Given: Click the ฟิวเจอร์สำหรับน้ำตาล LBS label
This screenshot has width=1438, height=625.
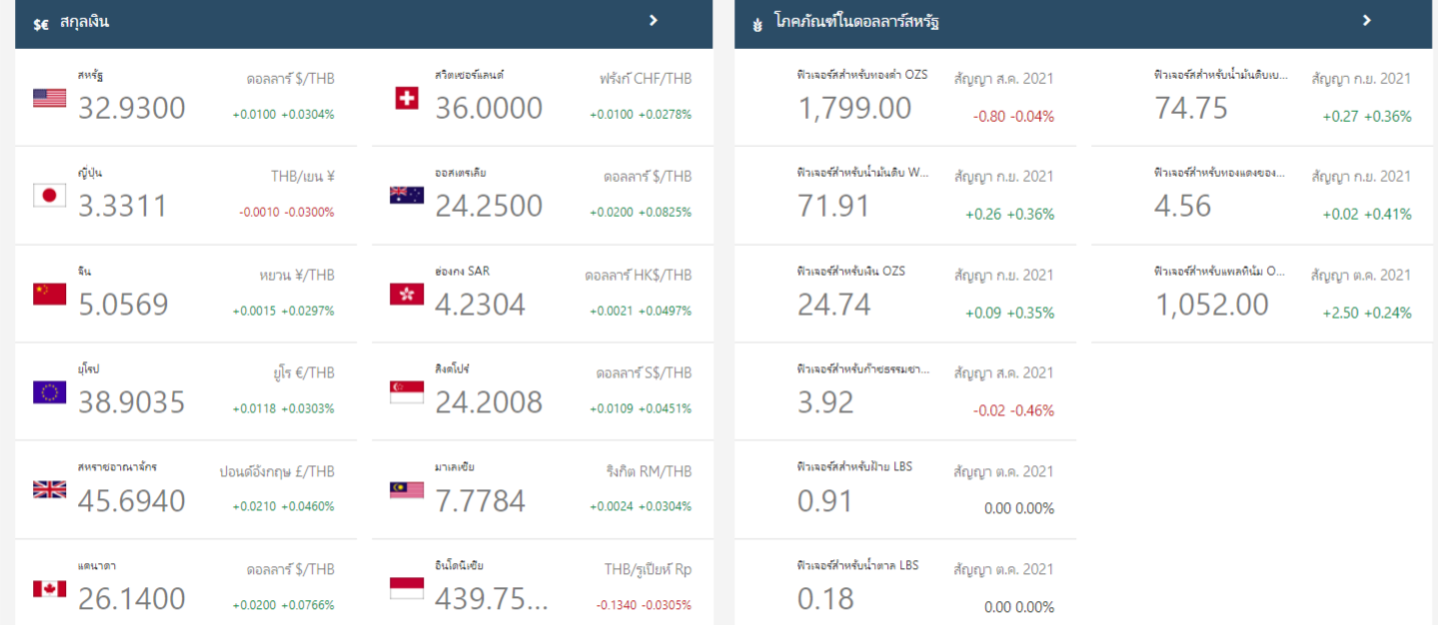Looking at the screenshot, I should point(858,565).
